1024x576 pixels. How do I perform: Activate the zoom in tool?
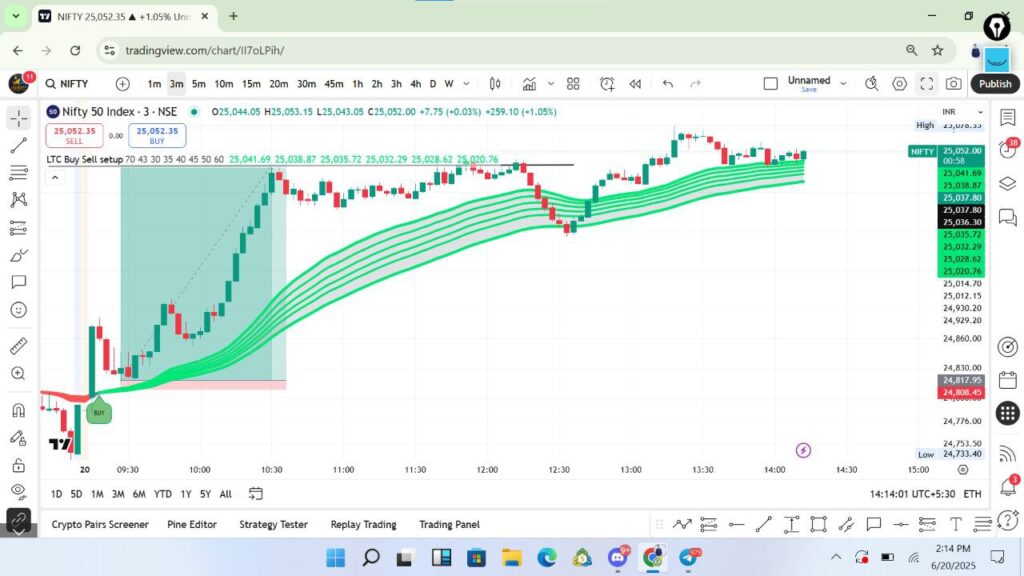point(18,374)
